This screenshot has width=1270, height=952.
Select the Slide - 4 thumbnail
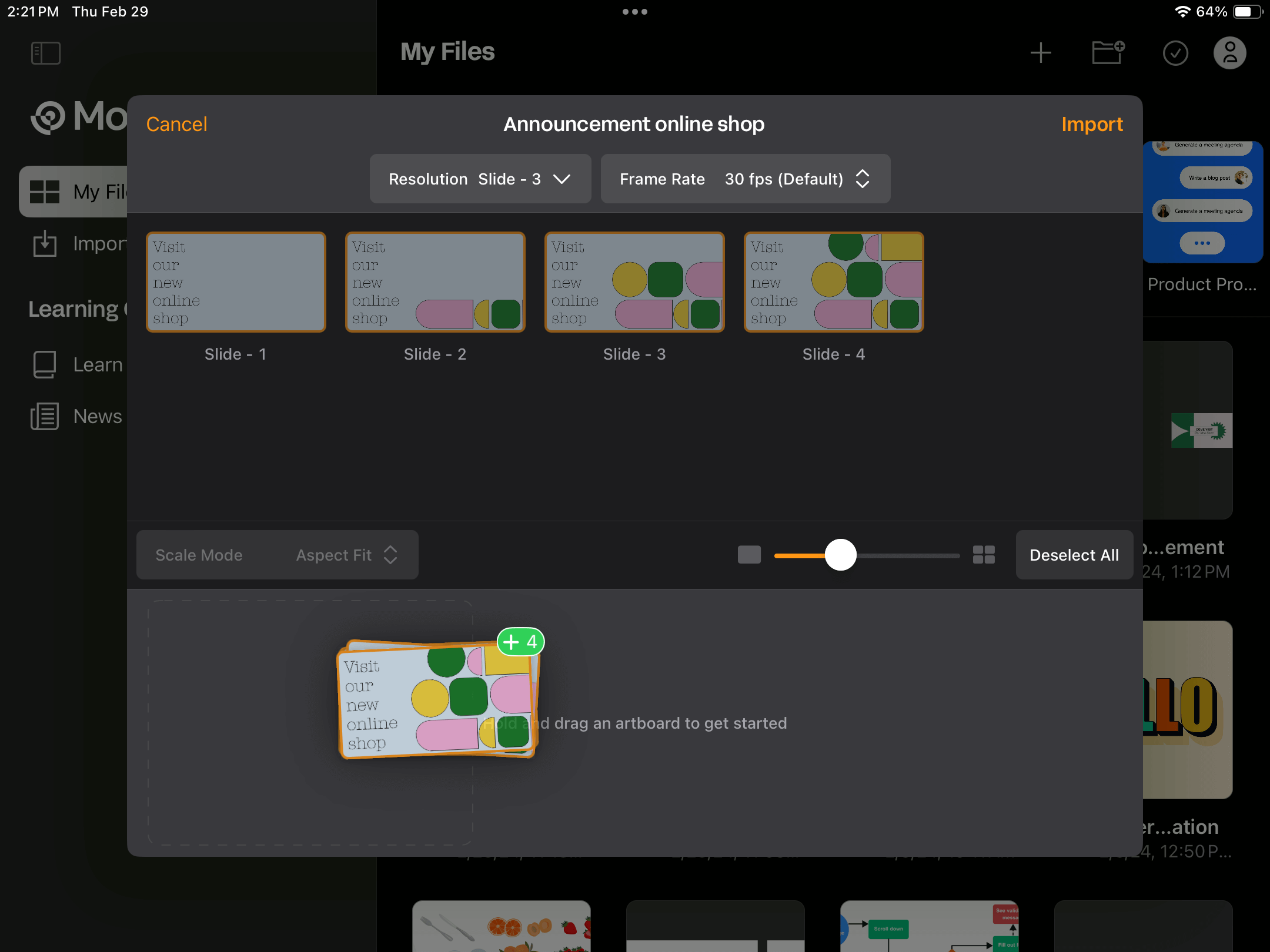tap(834, 283)
